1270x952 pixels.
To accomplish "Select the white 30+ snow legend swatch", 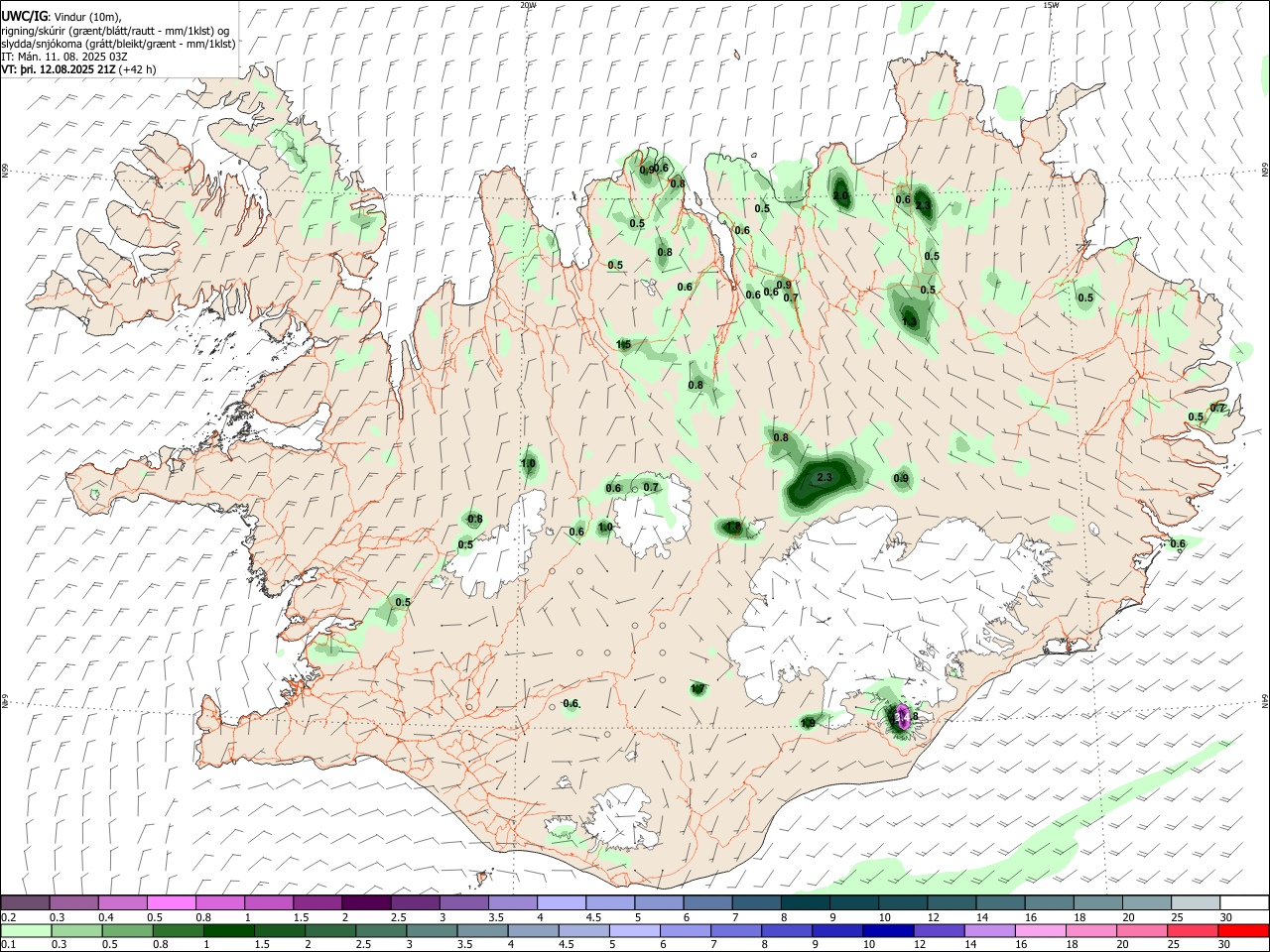I will tap(1244, 902).
